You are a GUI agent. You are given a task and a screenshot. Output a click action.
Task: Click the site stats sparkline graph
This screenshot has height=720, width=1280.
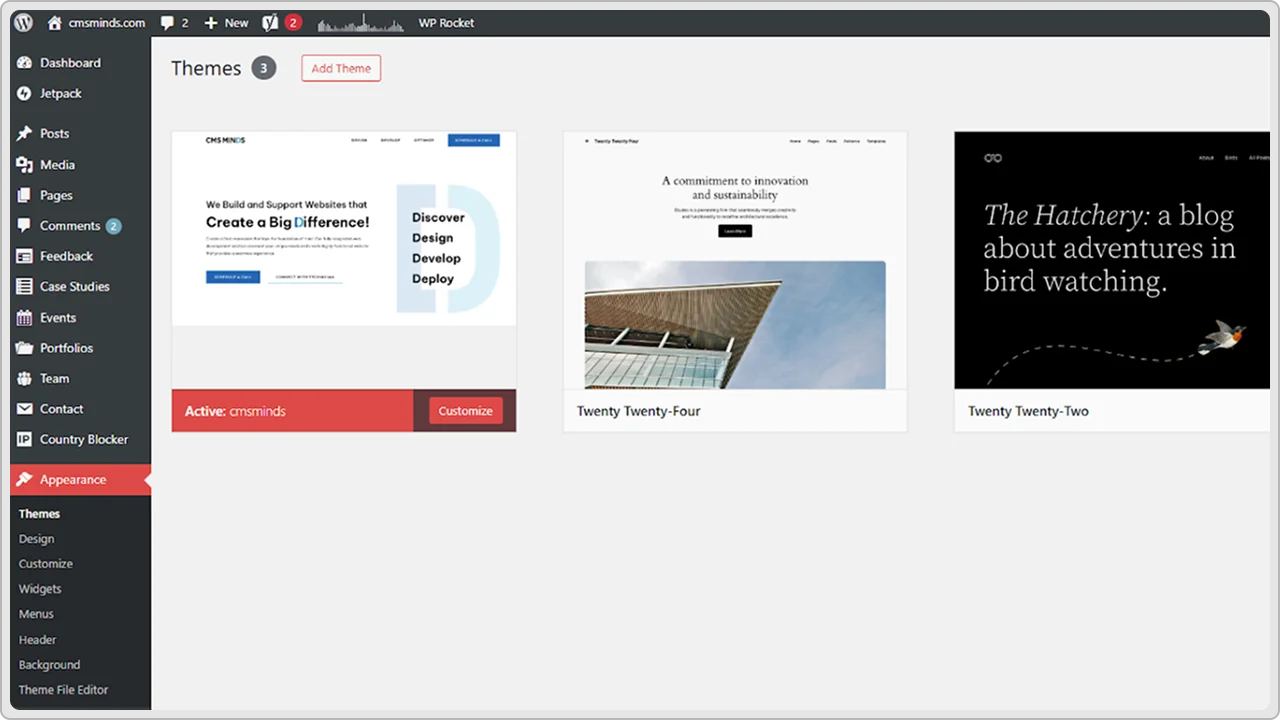pos(361,22)
